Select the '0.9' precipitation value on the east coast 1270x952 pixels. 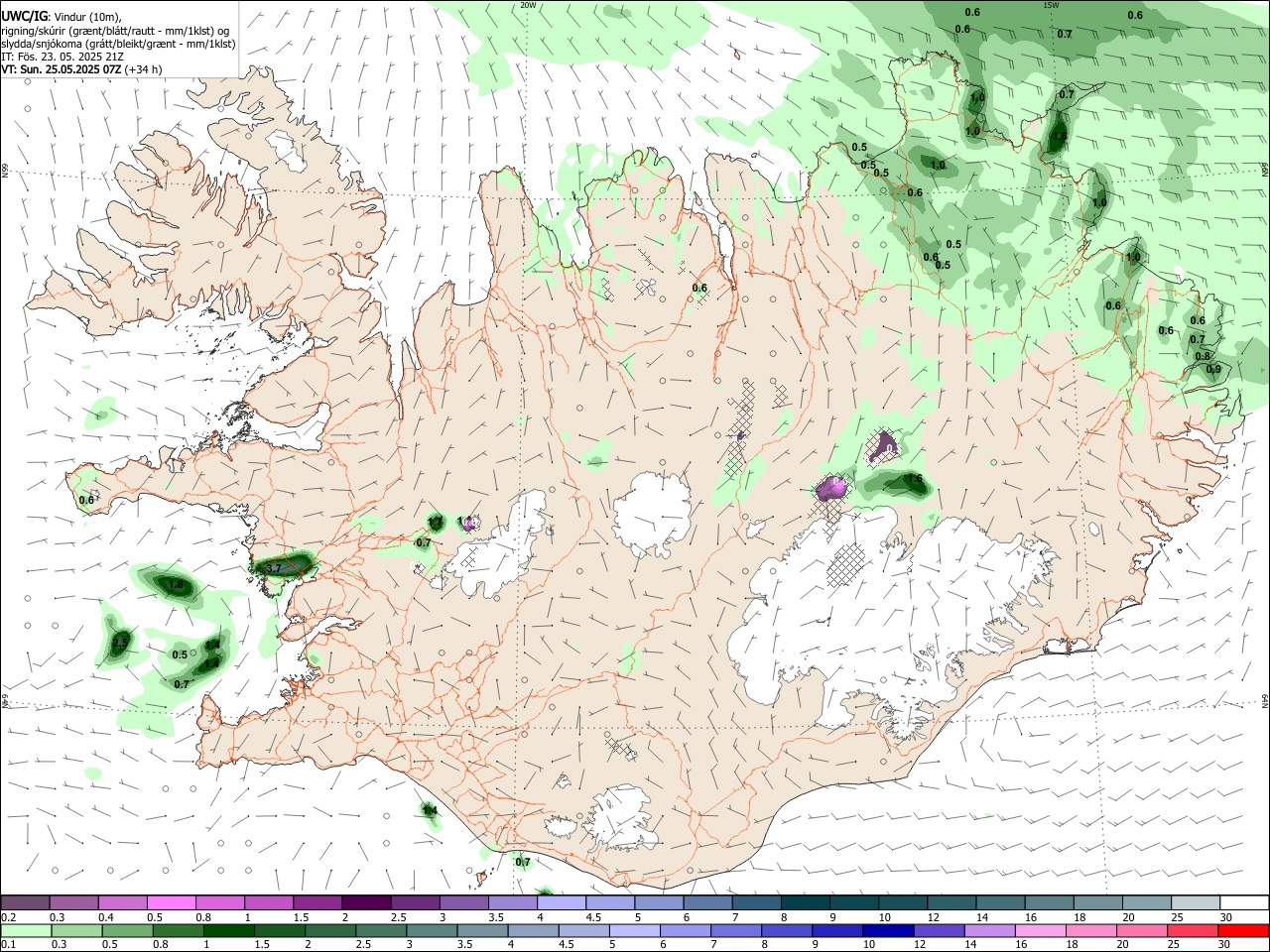1213,370
